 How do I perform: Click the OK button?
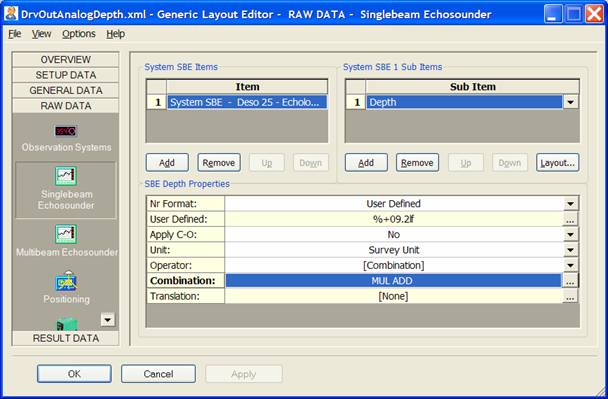tap(74, 374)
